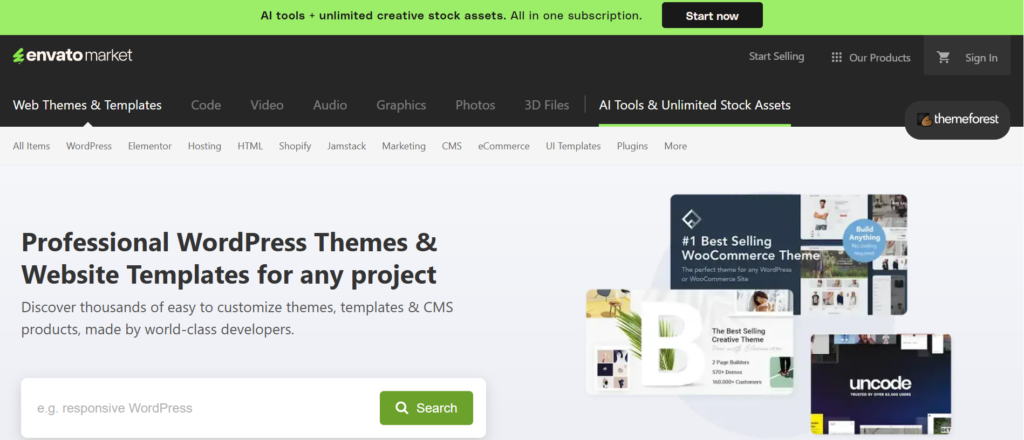Switch to the Code tab
This screenshot has height=440, width=1024.
pyautogui.click(x=205, y=105)
